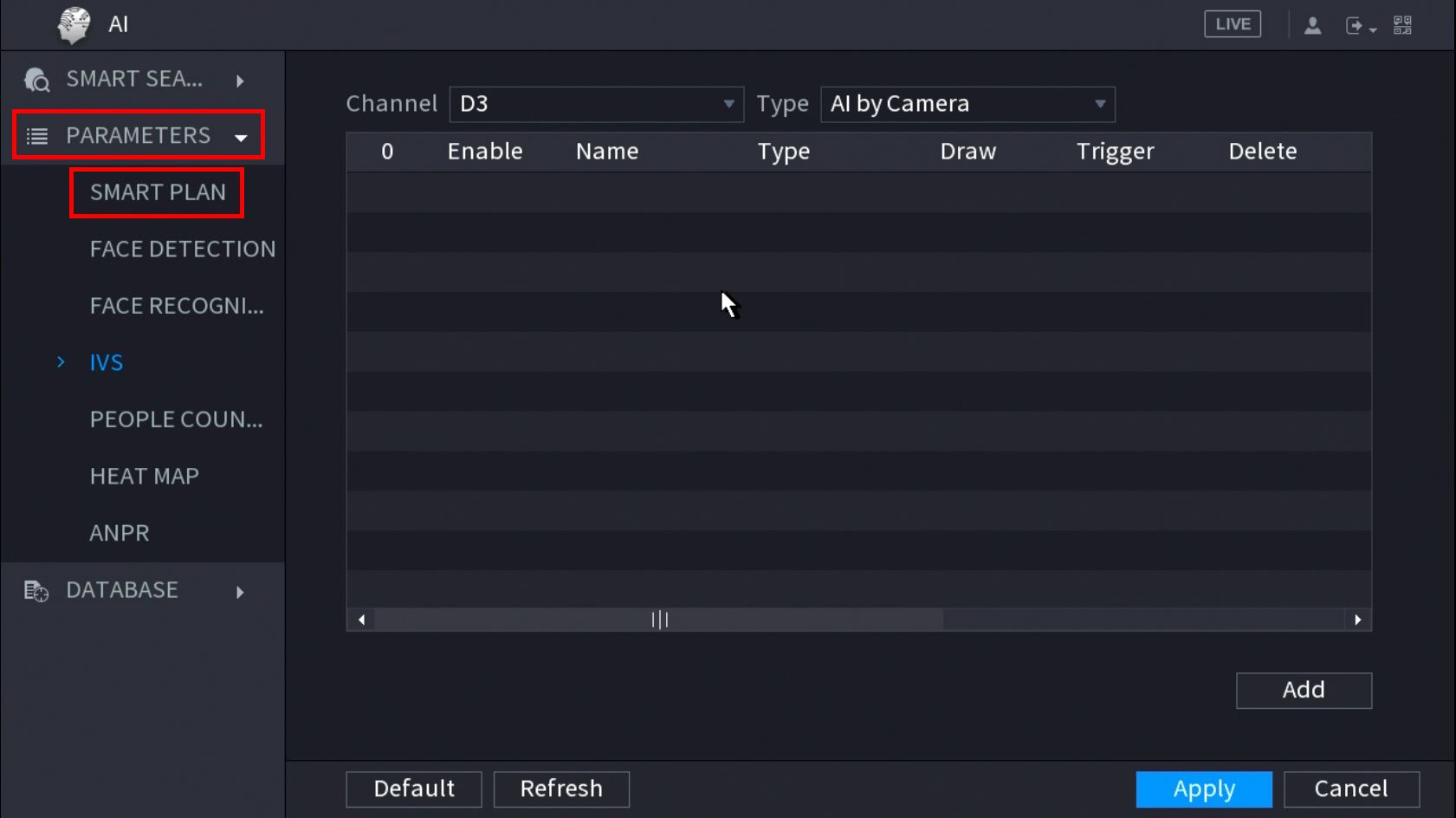Click the AI head logo icon
1456x818 pixels.
(x=74, y=24)
